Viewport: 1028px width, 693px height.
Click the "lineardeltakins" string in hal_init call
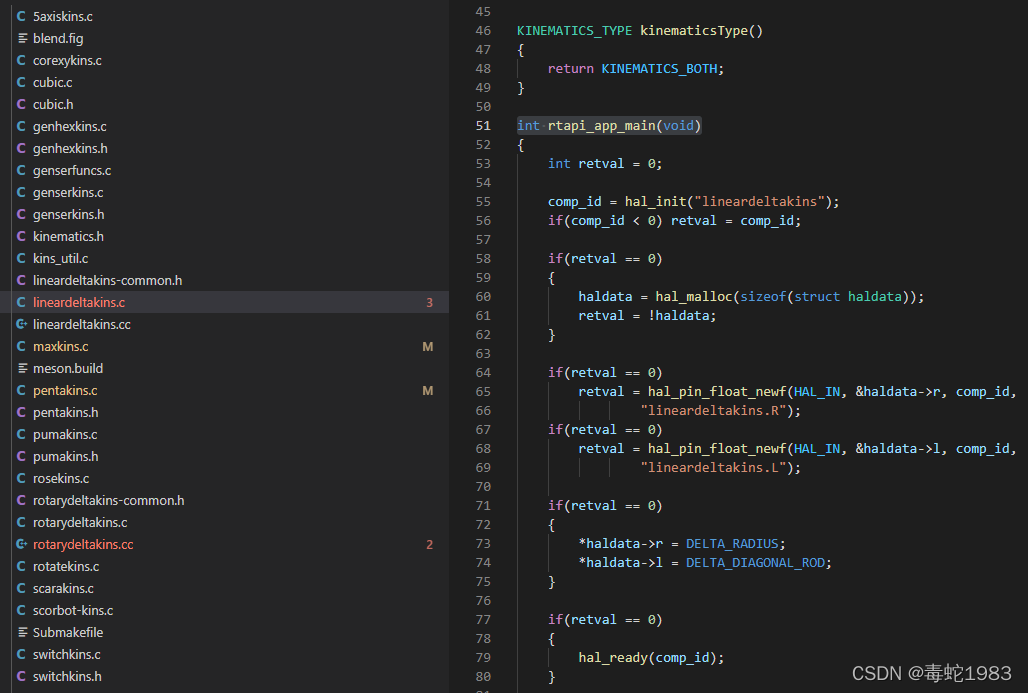pyautogui.click(x=759, y=201)
